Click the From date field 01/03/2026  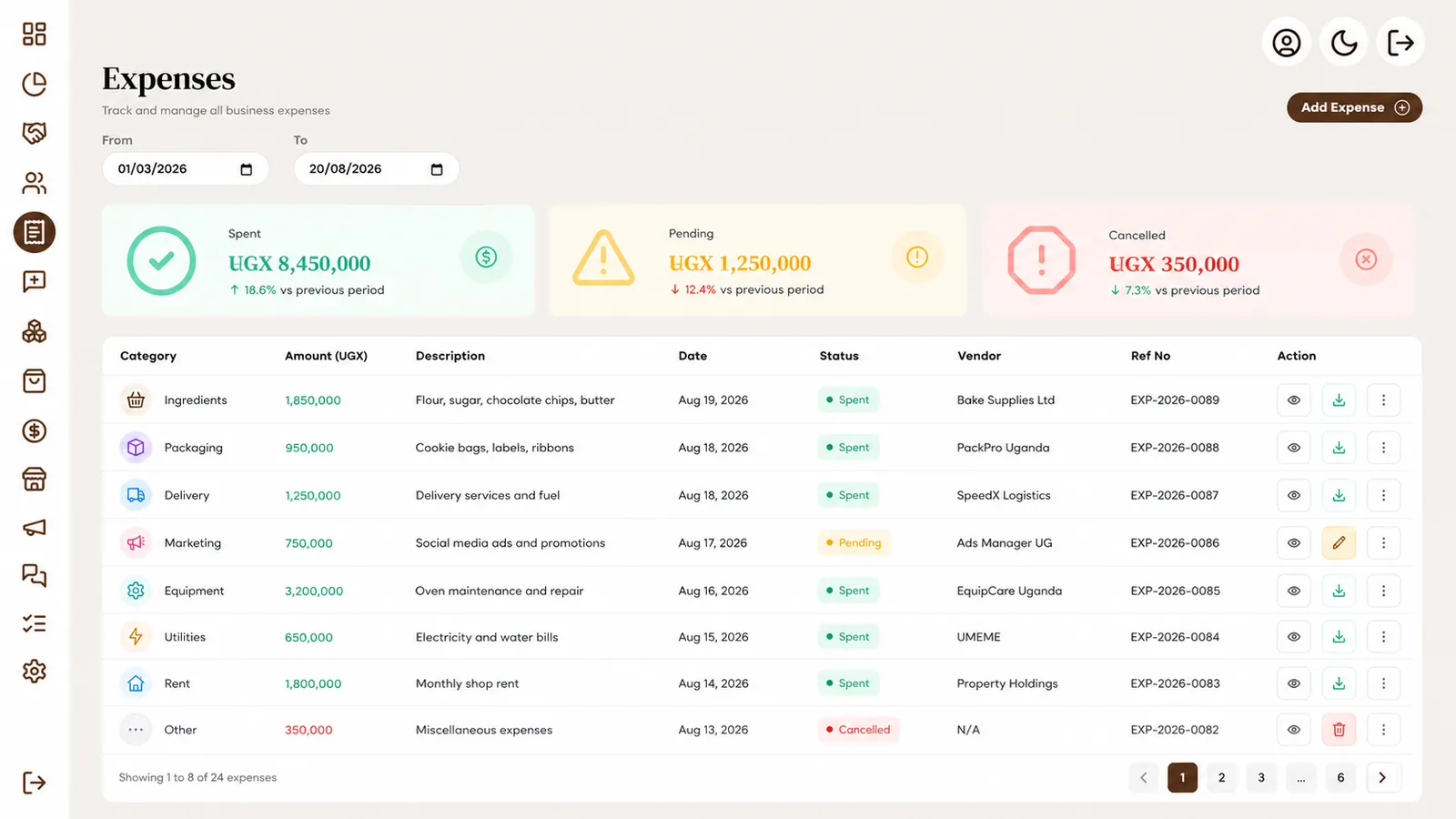[185, 169]
